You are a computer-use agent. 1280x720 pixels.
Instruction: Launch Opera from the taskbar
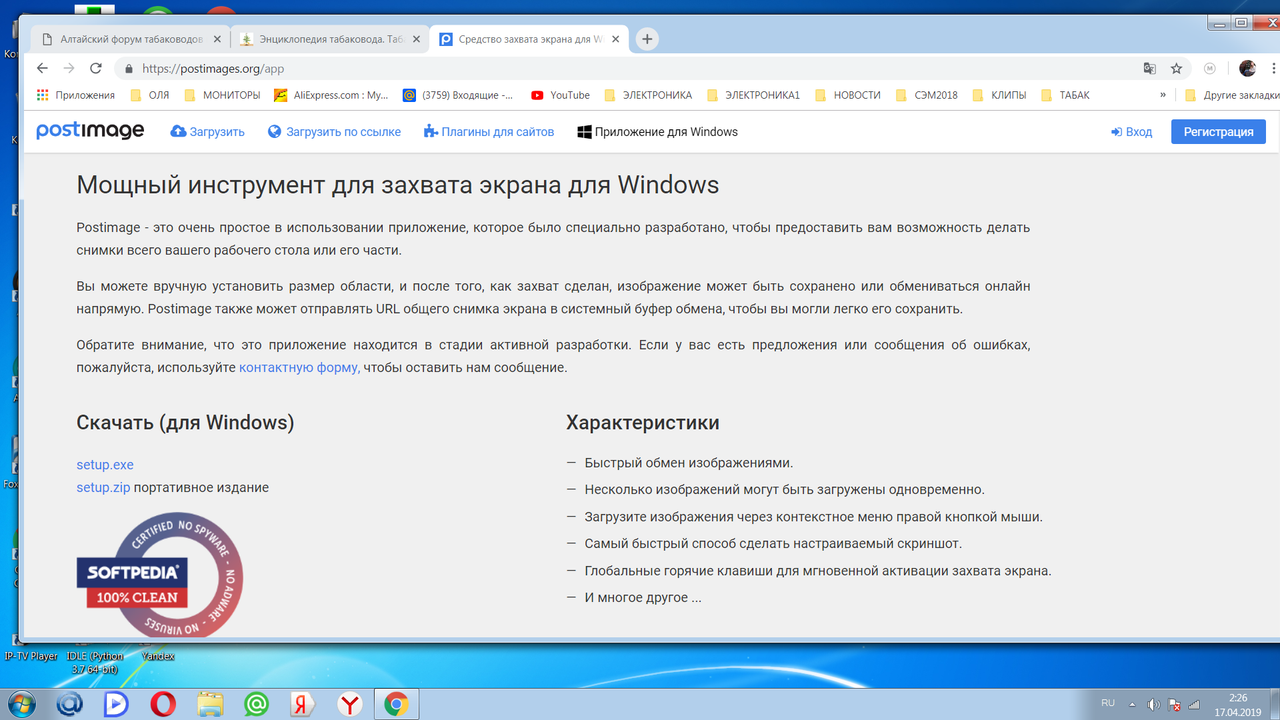163,704
